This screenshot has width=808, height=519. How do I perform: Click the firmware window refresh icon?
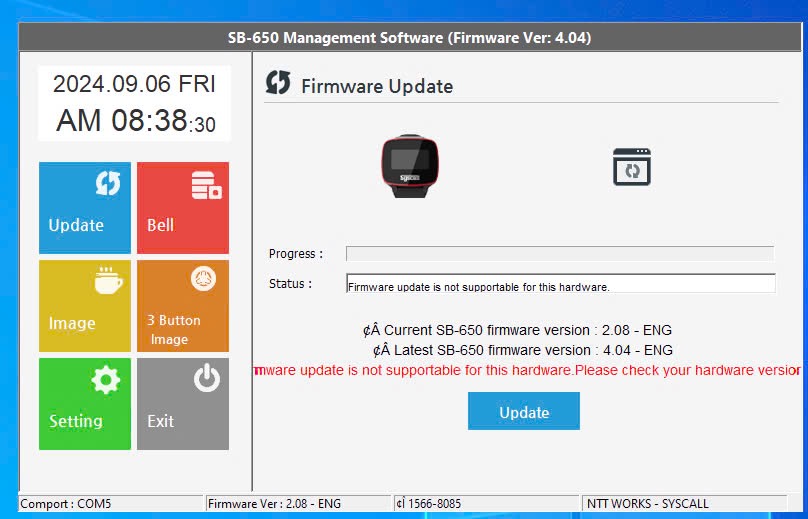tap(632, 167)
